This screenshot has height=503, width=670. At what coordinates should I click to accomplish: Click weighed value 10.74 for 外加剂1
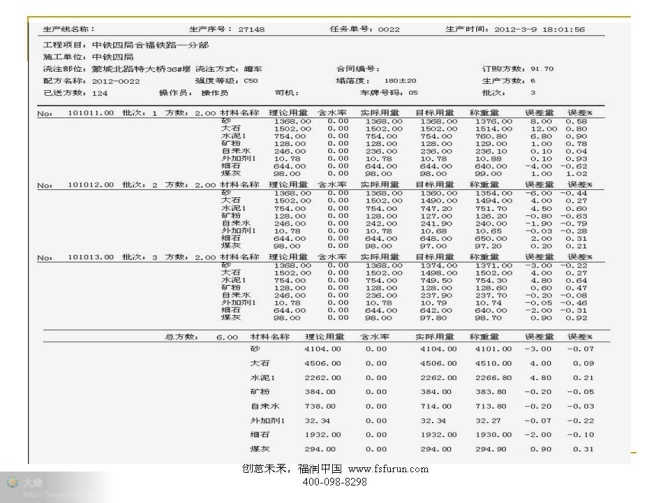point(488,303)
